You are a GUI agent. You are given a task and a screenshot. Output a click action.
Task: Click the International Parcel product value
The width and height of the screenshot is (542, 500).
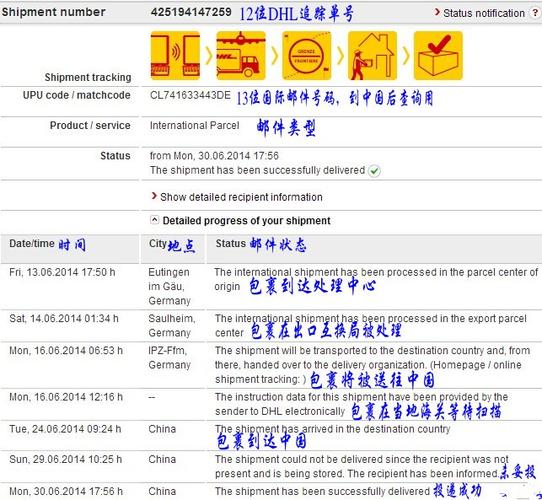194,125
